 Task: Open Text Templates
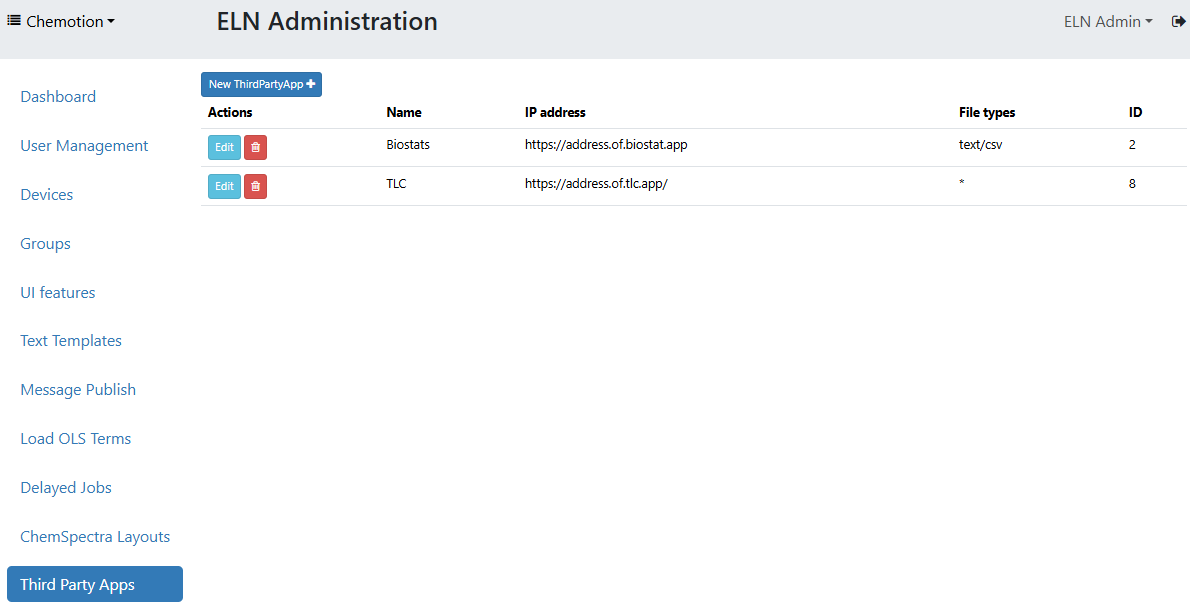[70, 341]
